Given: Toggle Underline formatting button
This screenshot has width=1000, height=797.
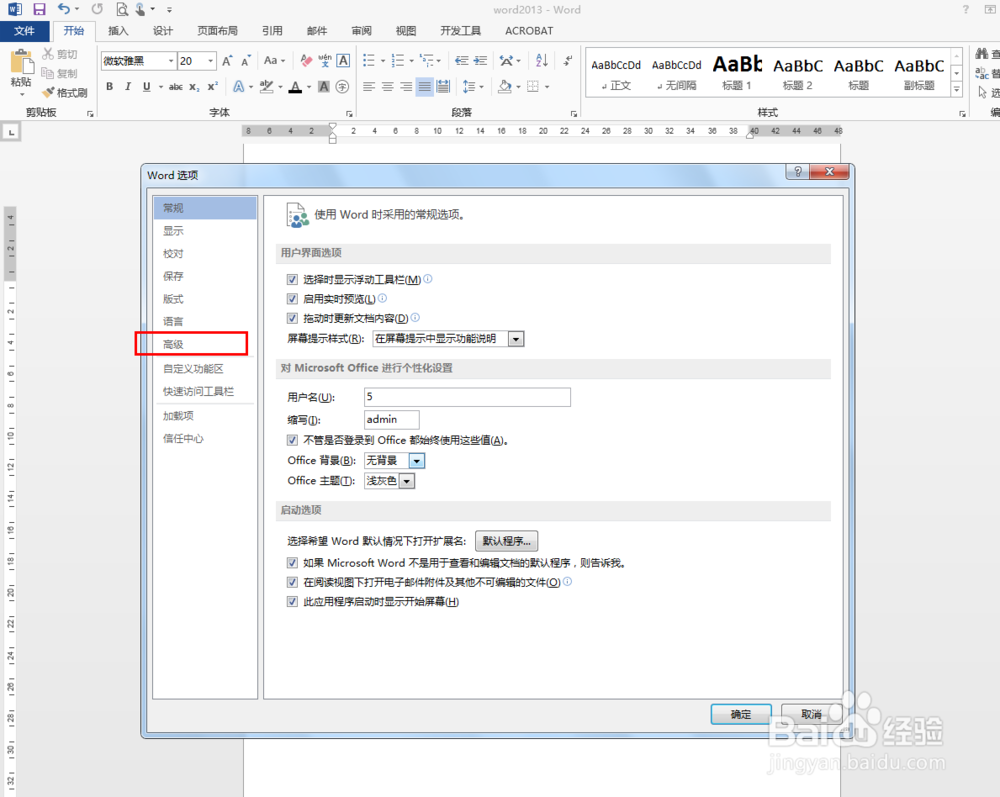Looking at the screenshot, I should tap(147, 87).
